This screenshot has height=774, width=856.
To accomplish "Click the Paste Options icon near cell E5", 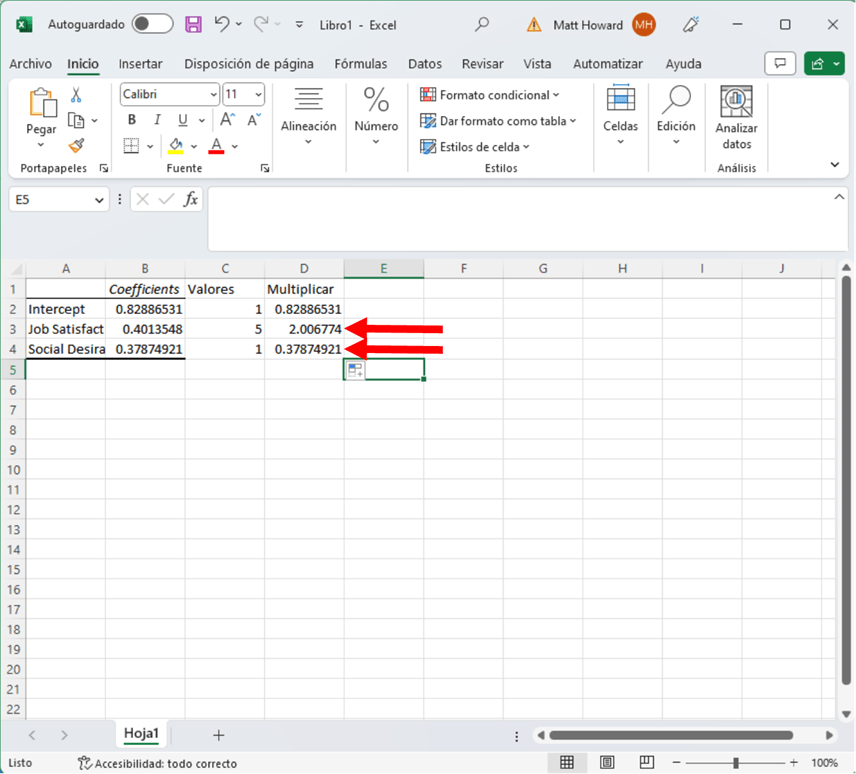I will click(355, 371).
